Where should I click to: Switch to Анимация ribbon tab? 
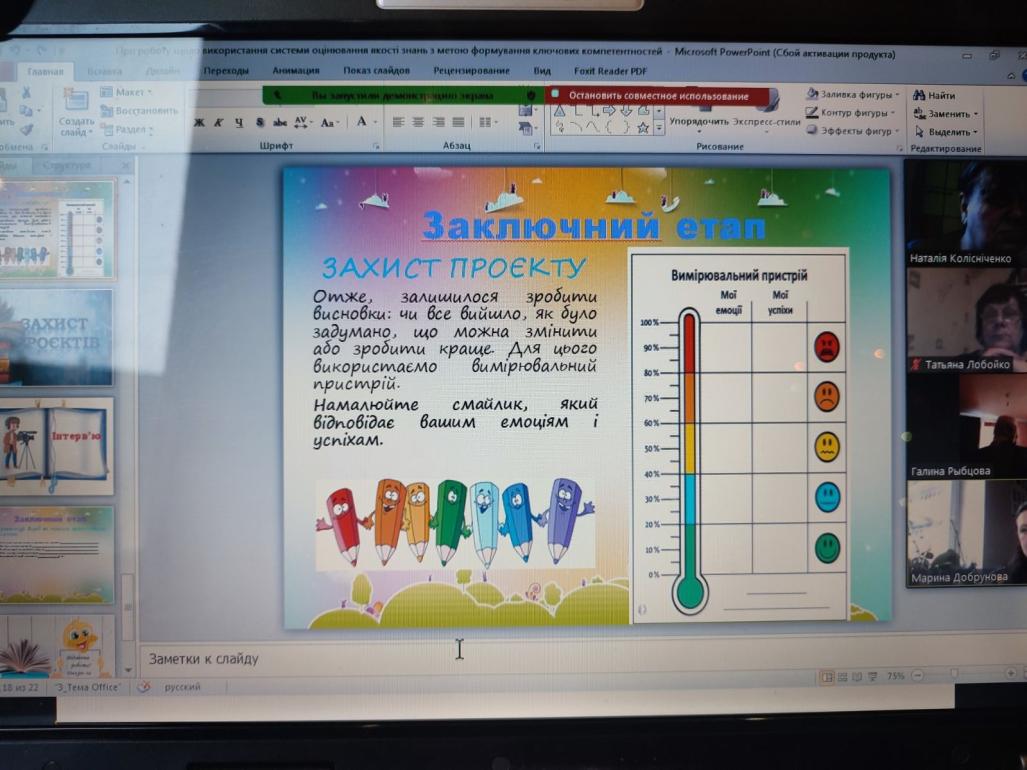coord(295,70)
